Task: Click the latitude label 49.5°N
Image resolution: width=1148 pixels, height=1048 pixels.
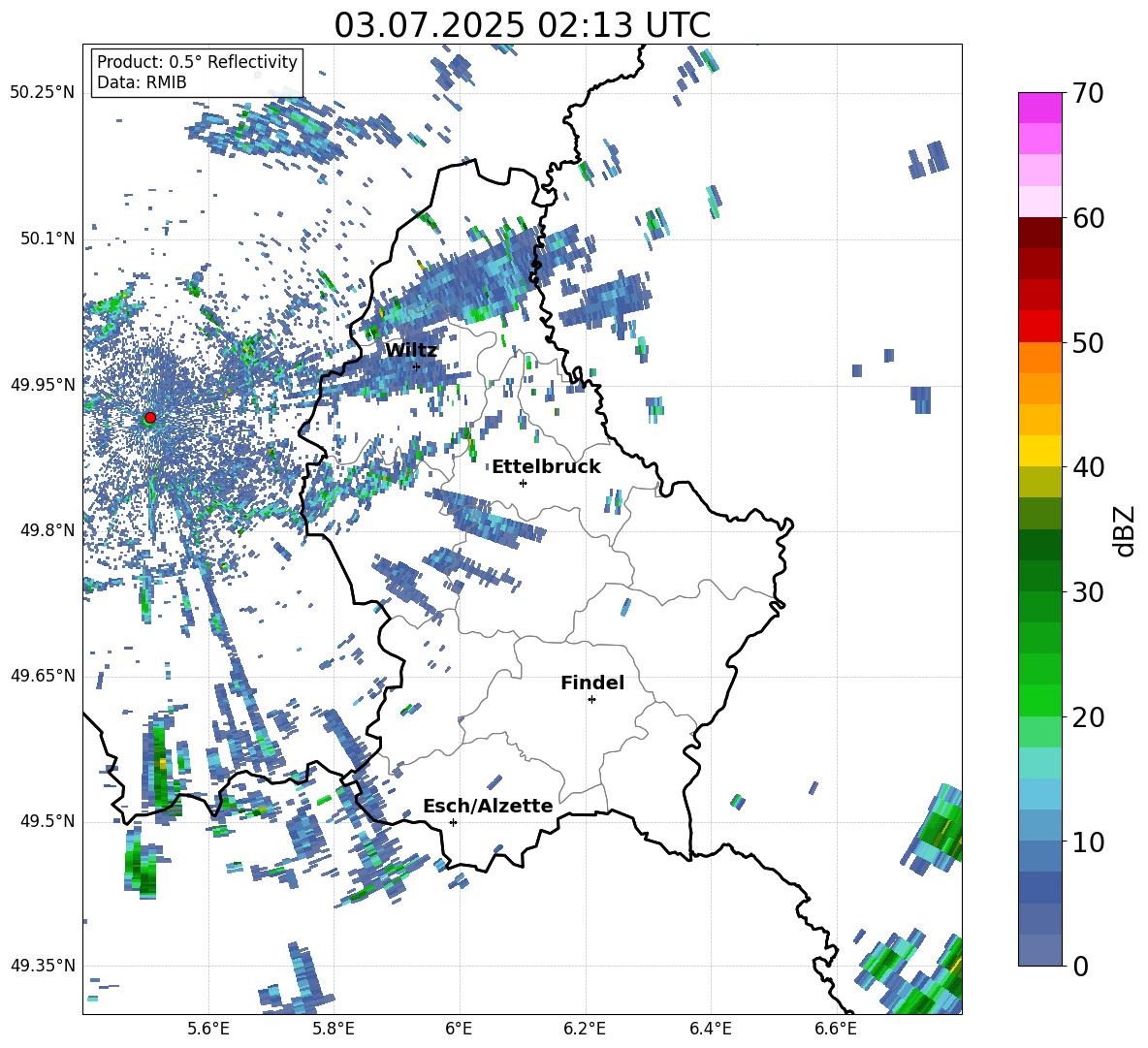Action: tap(48, 821)
